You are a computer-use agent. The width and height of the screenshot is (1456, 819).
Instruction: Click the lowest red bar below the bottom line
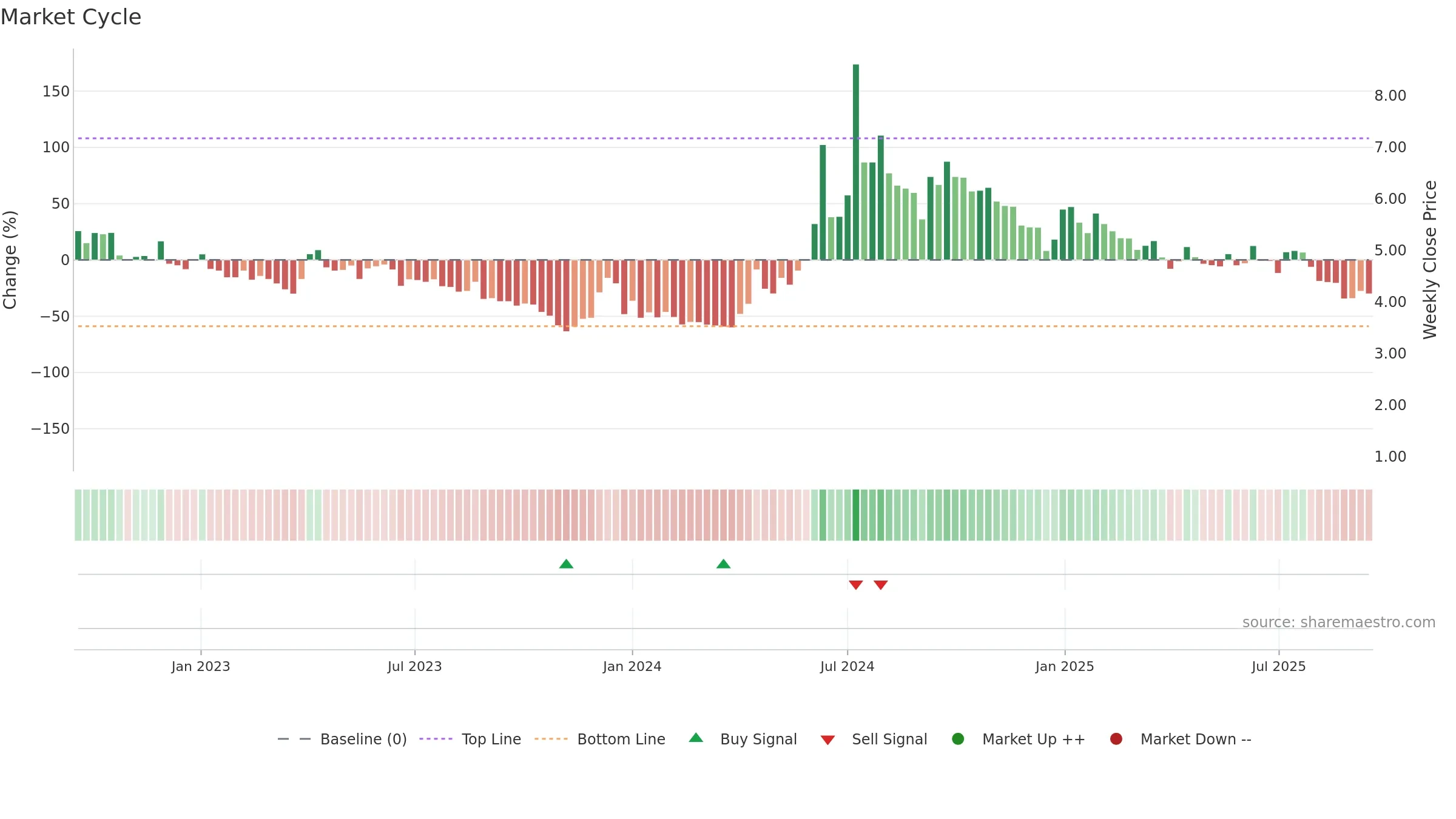pos(566,295)
